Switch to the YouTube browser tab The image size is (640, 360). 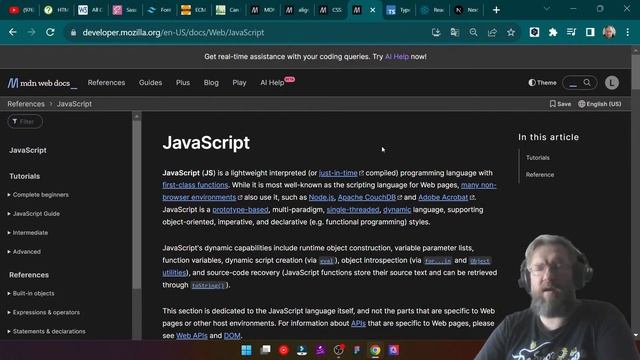pos(22,10)
